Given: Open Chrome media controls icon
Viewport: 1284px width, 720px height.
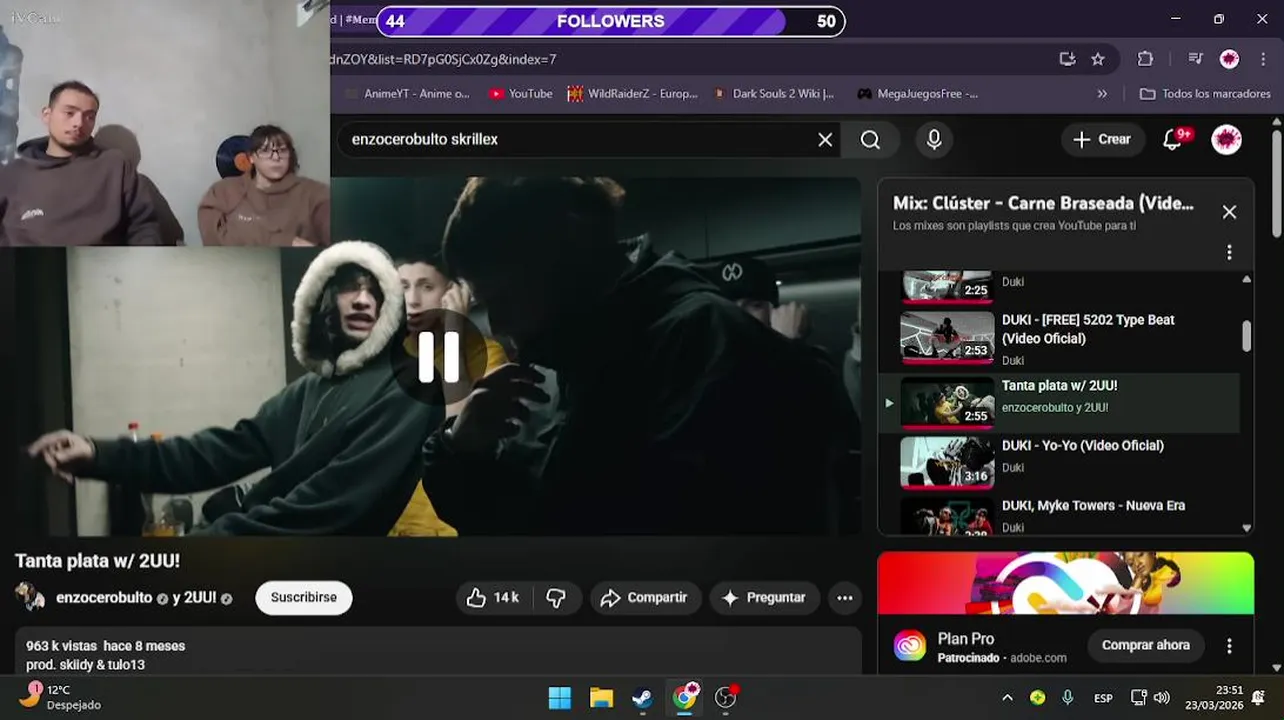Looking at the screenshot, I should coord(1195,59).
